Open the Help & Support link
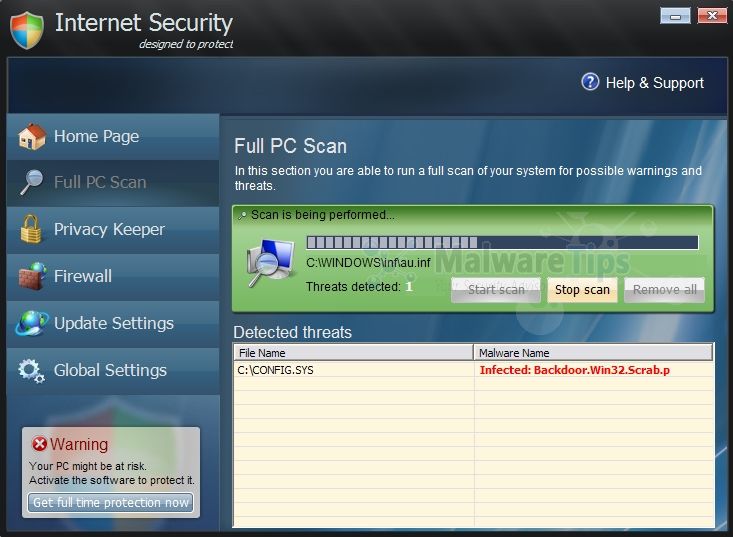 pyautogui.click(x=654, y=83)
